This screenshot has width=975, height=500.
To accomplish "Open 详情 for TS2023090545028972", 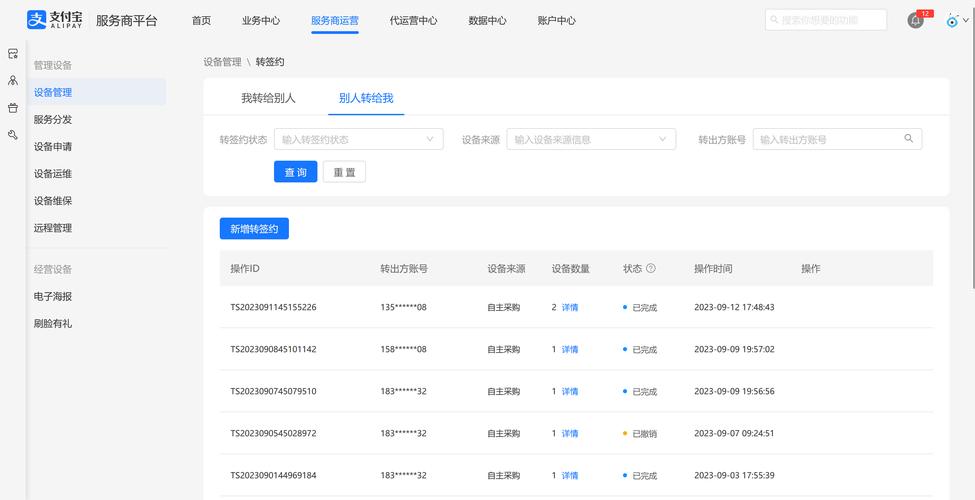I will click(x=570, y=433).
